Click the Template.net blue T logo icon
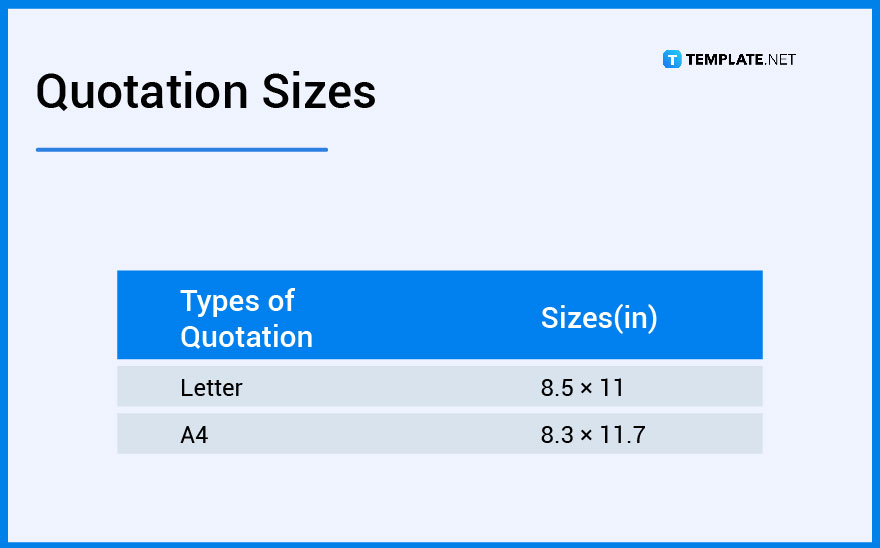The width and height of the screenshot is (880, 548). coord(672,60)
